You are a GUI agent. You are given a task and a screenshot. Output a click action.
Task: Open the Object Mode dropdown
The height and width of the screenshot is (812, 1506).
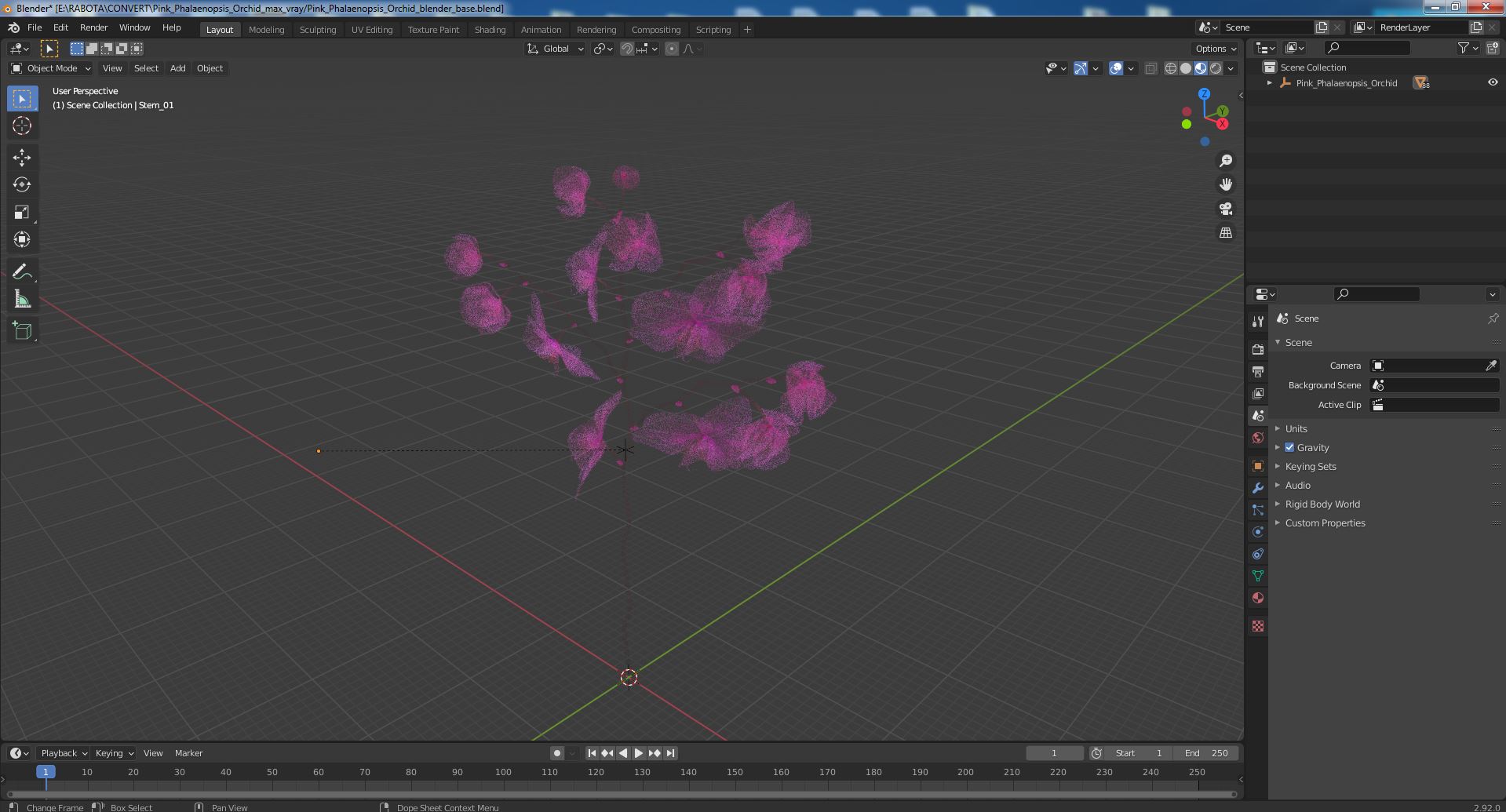pyautogui.click(x=51, y=68)
